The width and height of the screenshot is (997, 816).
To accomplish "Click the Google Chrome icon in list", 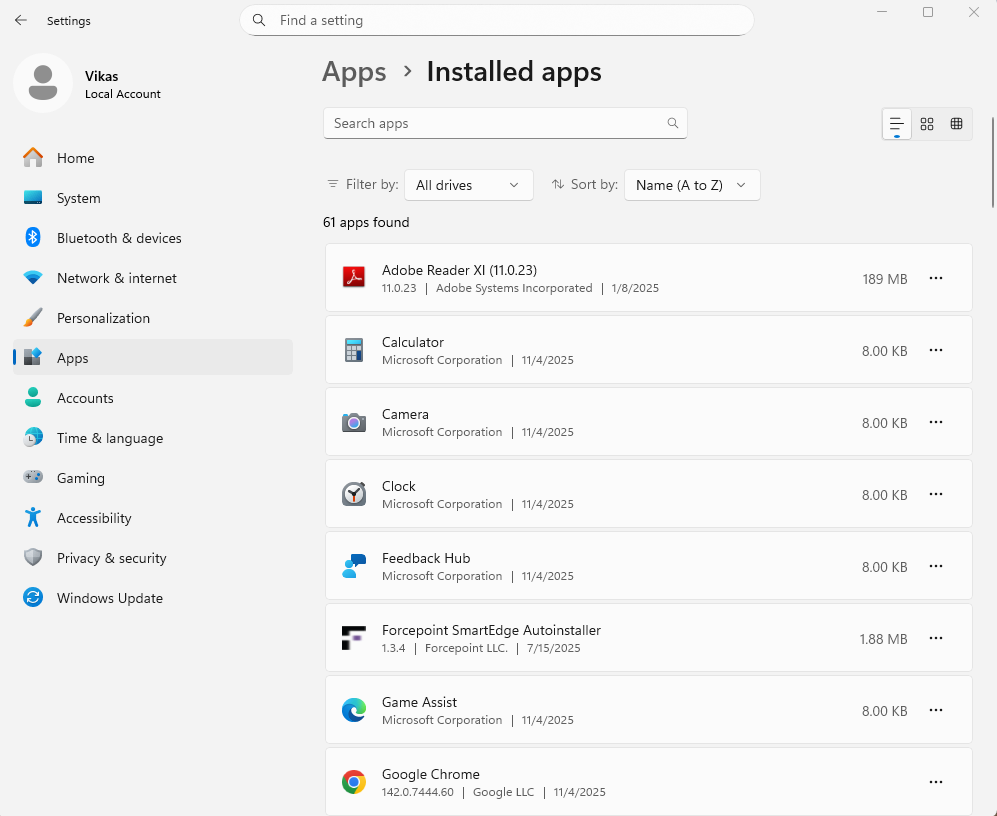I will click(354, 782).
